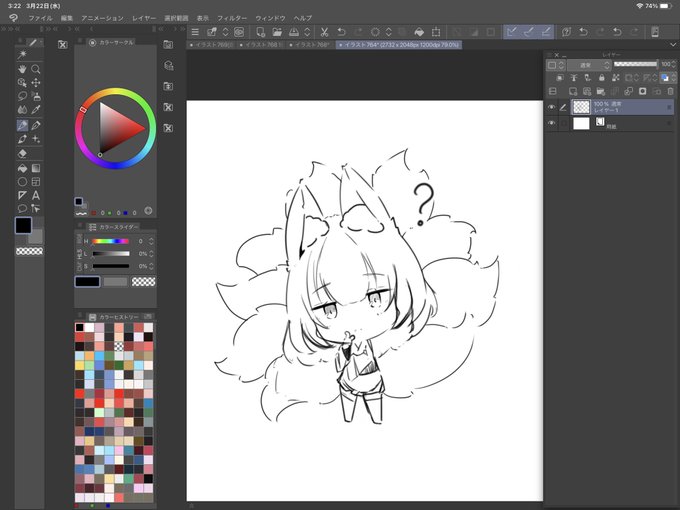Screen dimensions: 680x510
Task: Click the Fill icon in command bar
Action: (419, 32)
